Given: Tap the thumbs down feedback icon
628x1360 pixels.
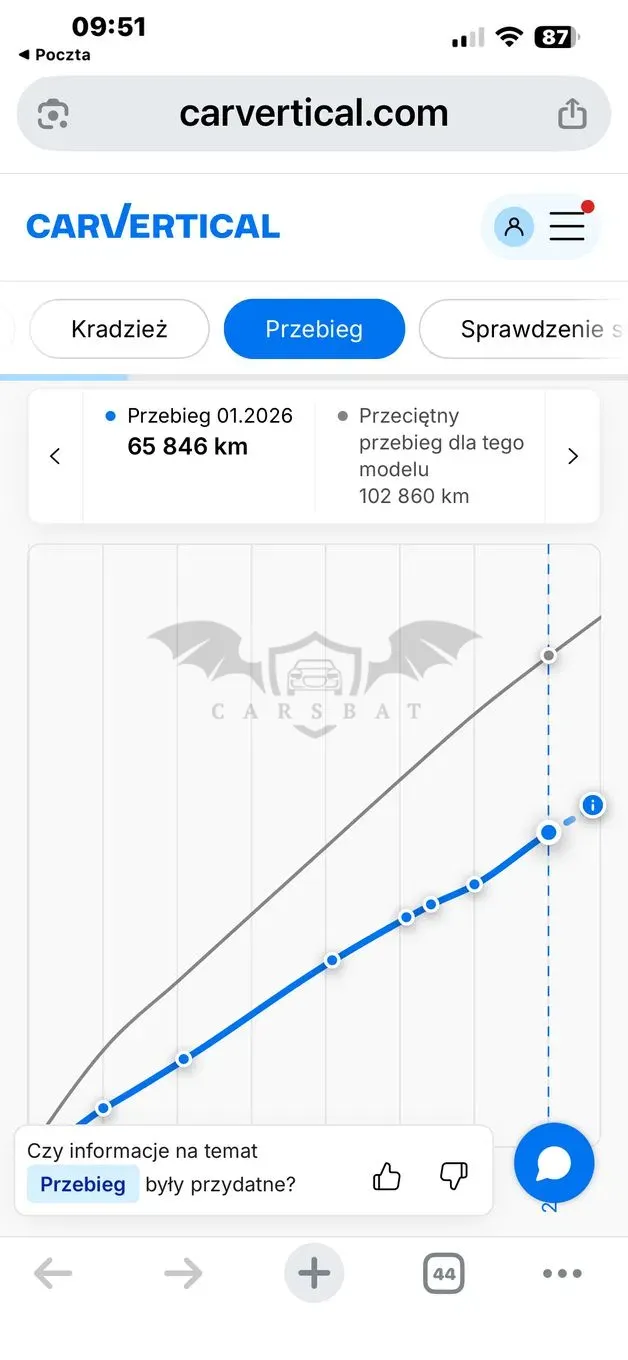Looking at the screenshot, I should coord(453,1176).
